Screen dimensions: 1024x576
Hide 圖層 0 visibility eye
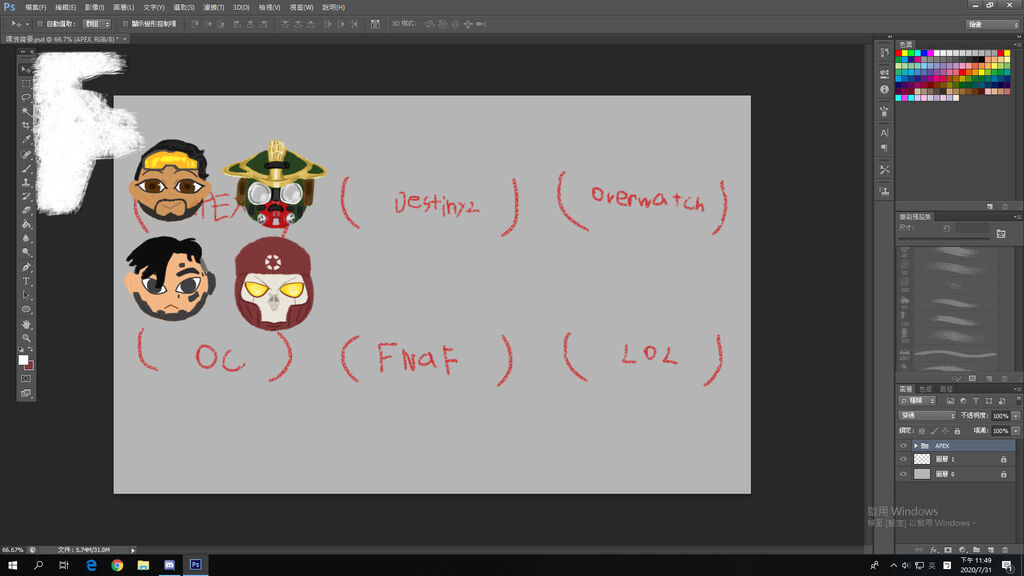(x=903, y=474)
